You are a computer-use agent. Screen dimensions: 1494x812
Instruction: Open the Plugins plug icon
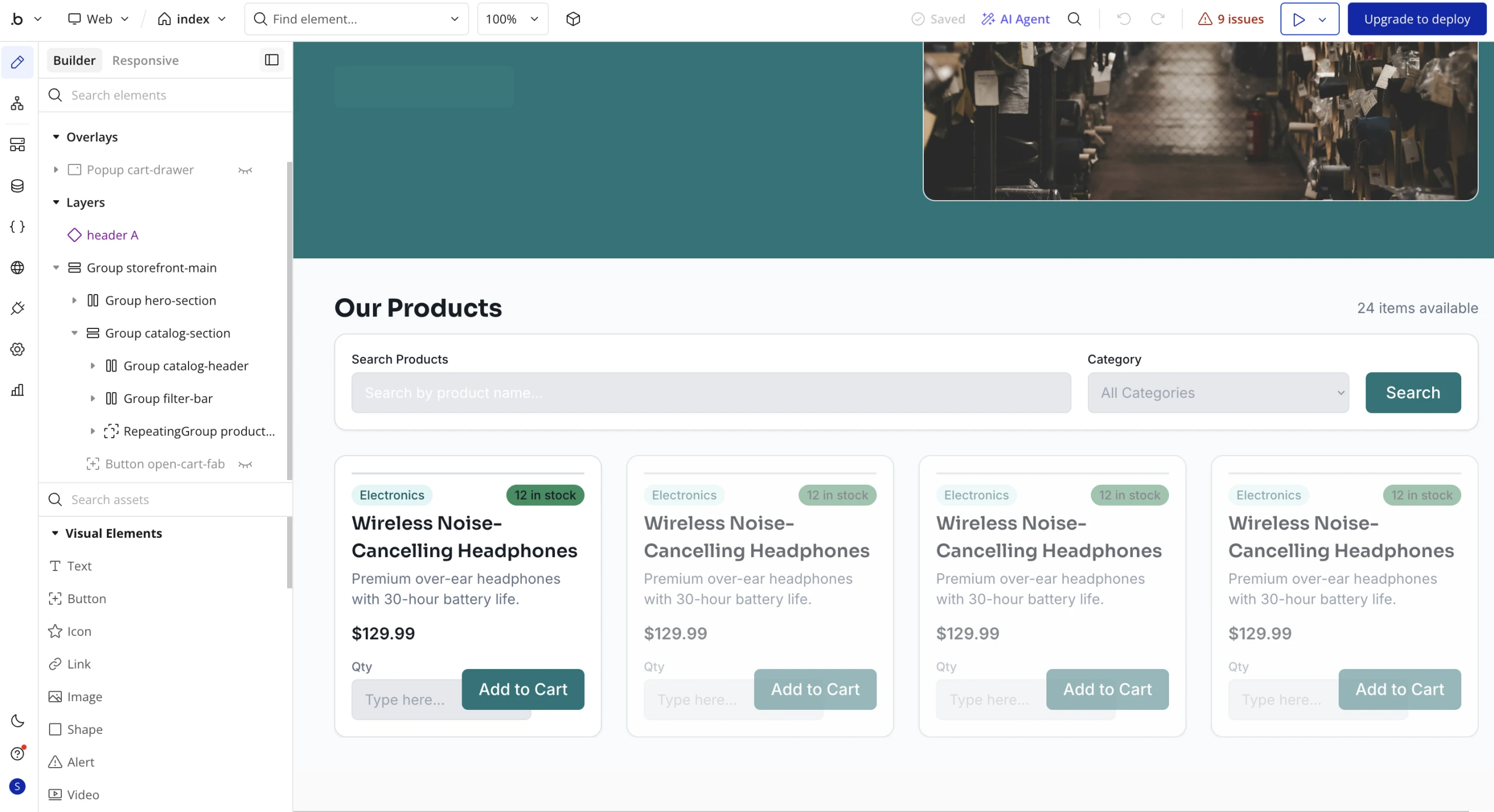(x=18, y=308)
